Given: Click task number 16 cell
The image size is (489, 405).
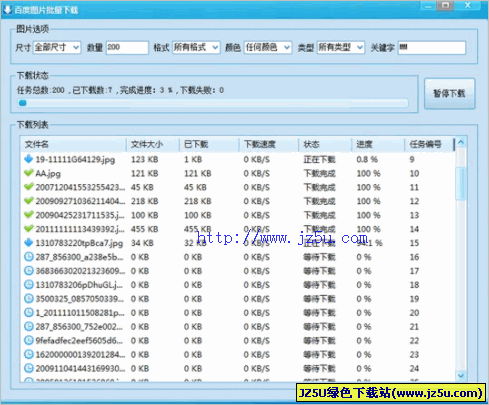Looking at the screenshot, I should (414, 257).
